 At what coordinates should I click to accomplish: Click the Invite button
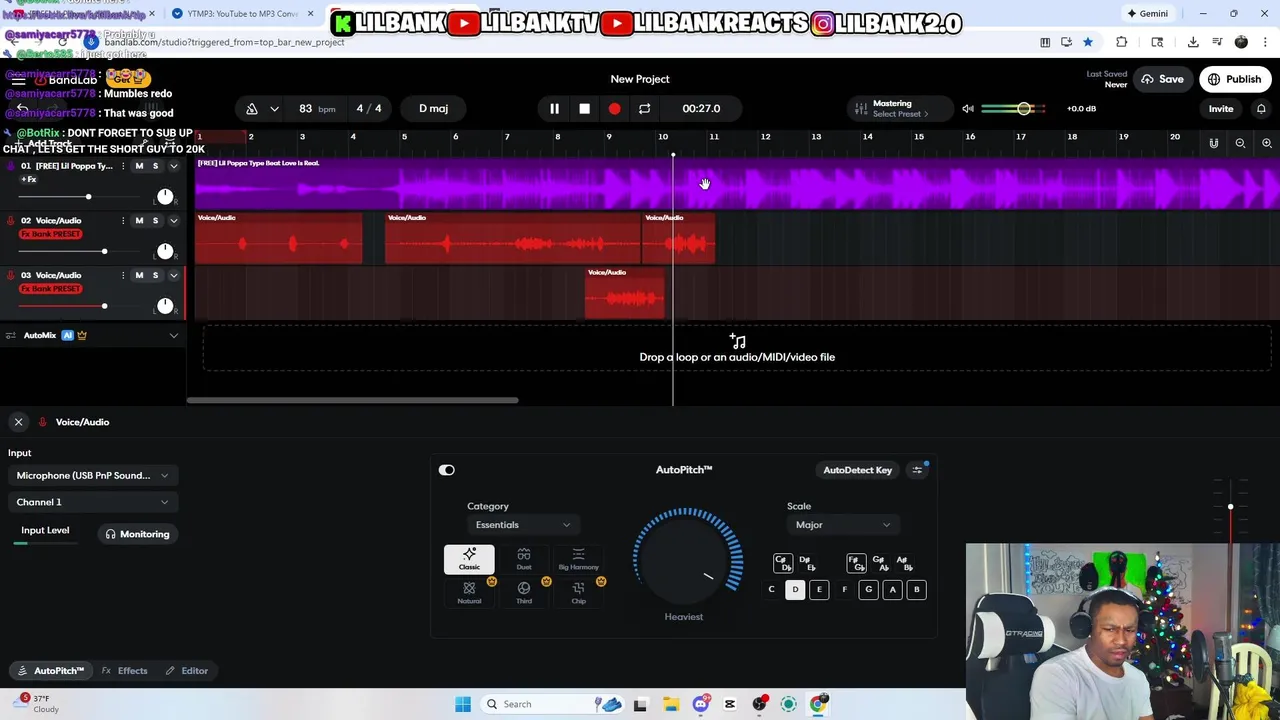coord(1221,108)
